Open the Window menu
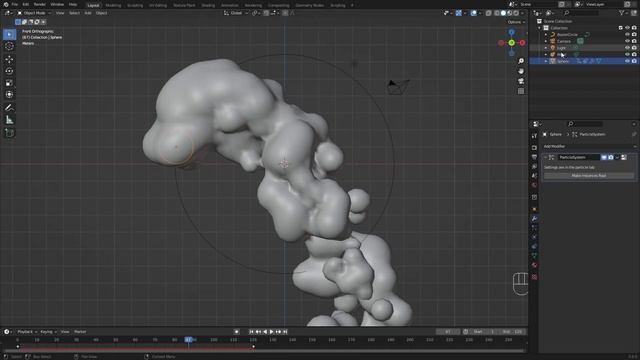Screen dimensions: 640x360 pos(57,4)
